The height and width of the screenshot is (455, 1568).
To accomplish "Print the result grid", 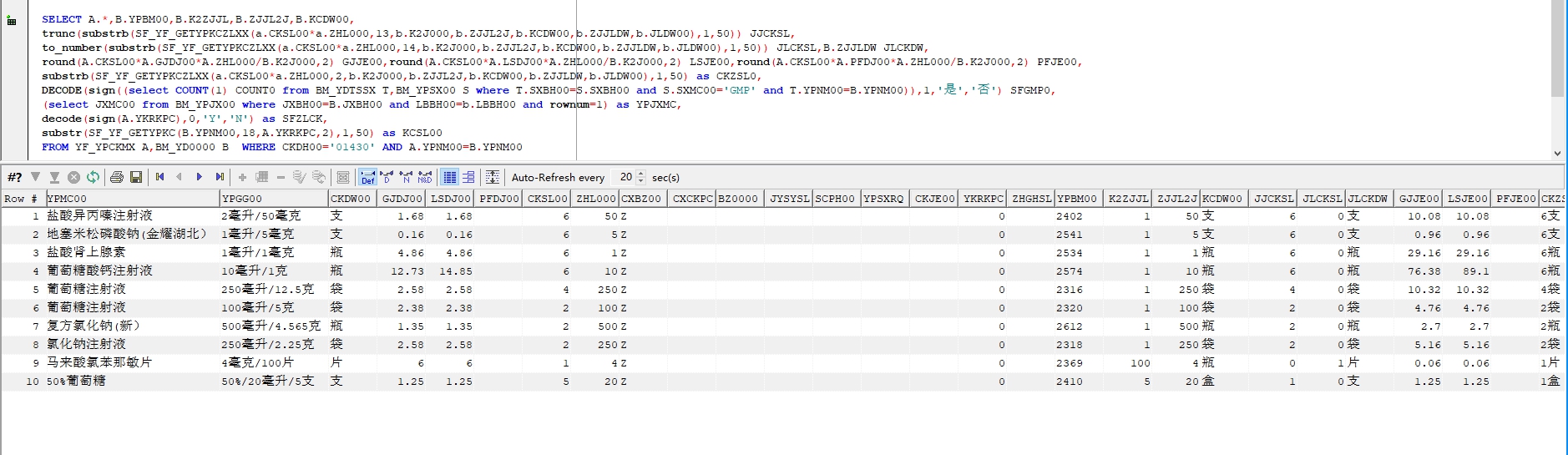I will [117, 177].
